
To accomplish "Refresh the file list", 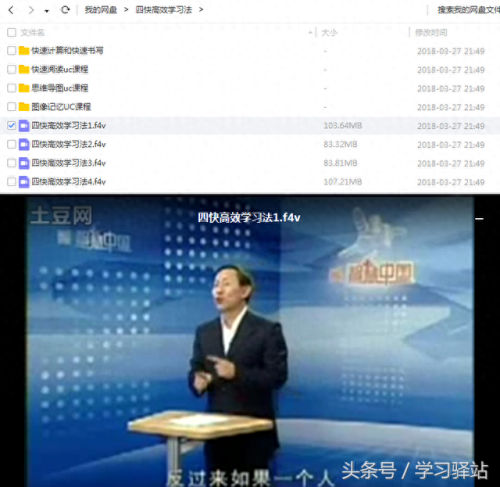I will point(65,10).
